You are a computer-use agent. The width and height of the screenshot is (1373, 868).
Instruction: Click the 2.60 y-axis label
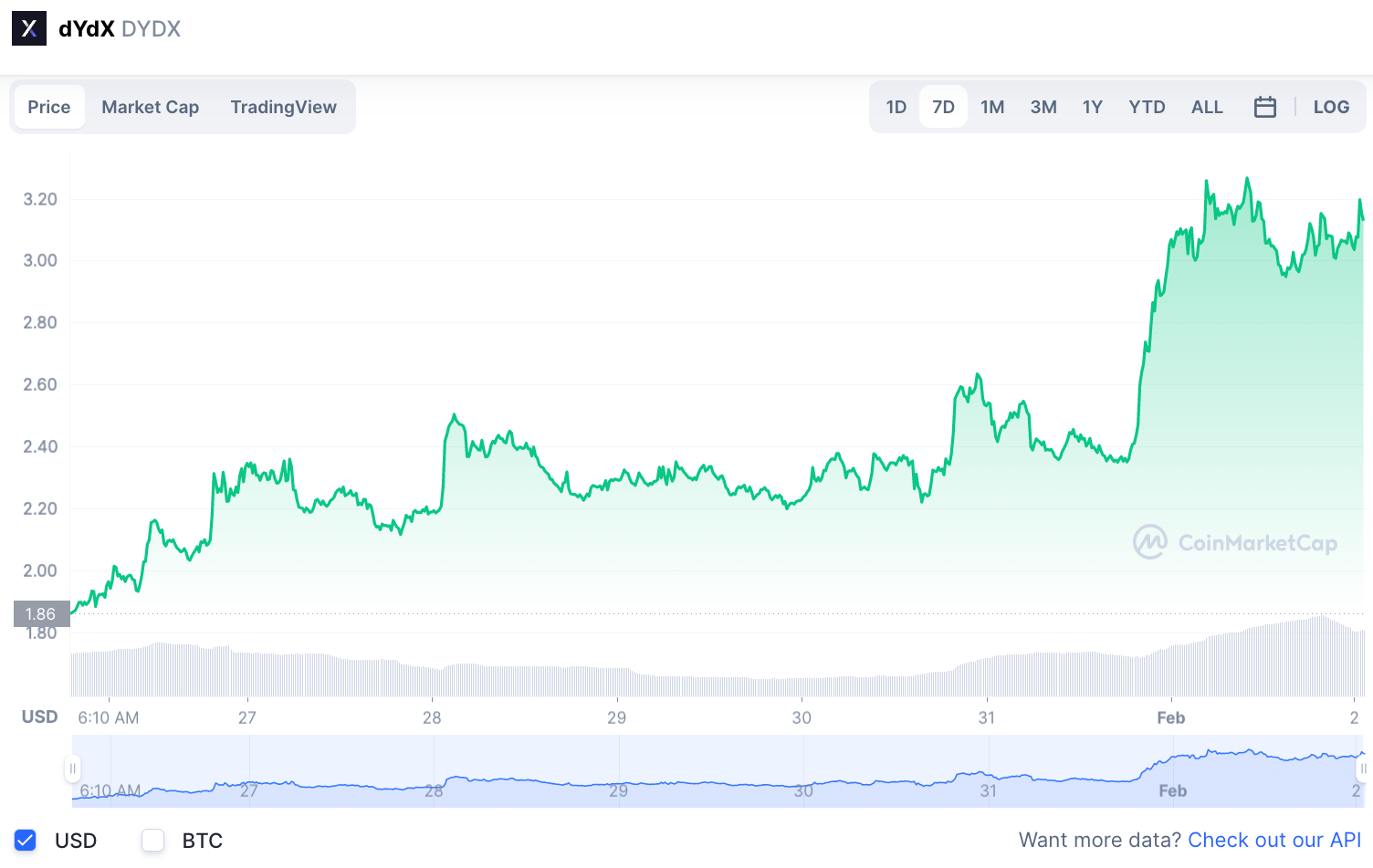click(40, 384)
